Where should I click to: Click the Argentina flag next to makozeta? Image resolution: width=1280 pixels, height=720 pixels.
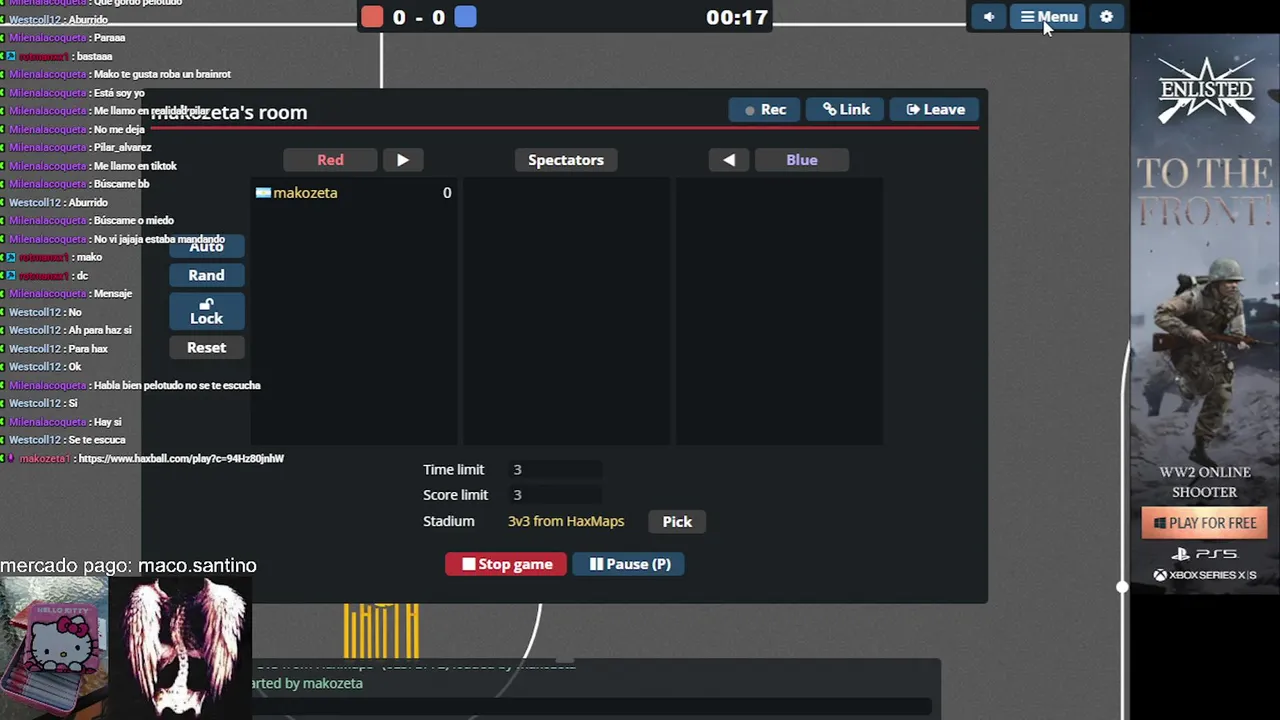(x=263, y=193)
